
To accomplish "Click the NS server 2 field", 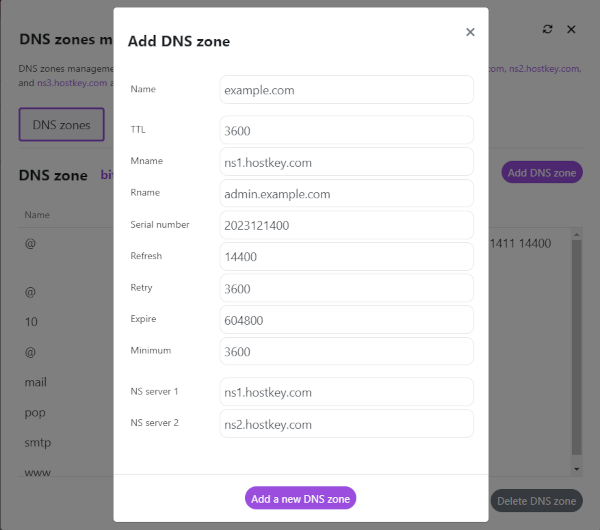I will pyautogui.click(x=346, y=424).
